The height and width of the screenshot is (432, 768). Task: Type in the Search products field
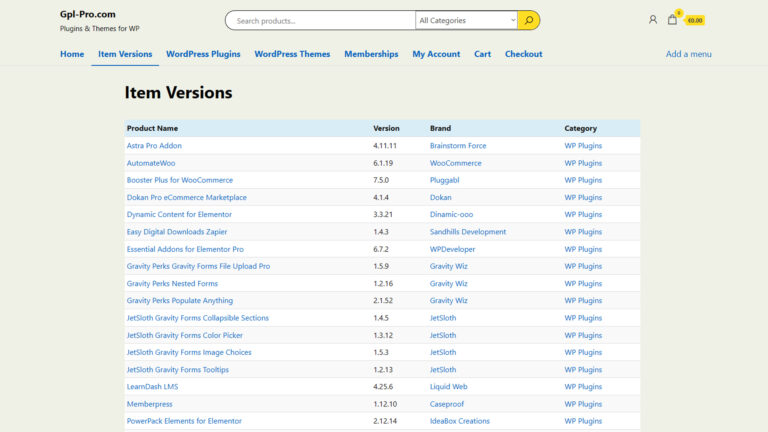[x=320, y=20]
